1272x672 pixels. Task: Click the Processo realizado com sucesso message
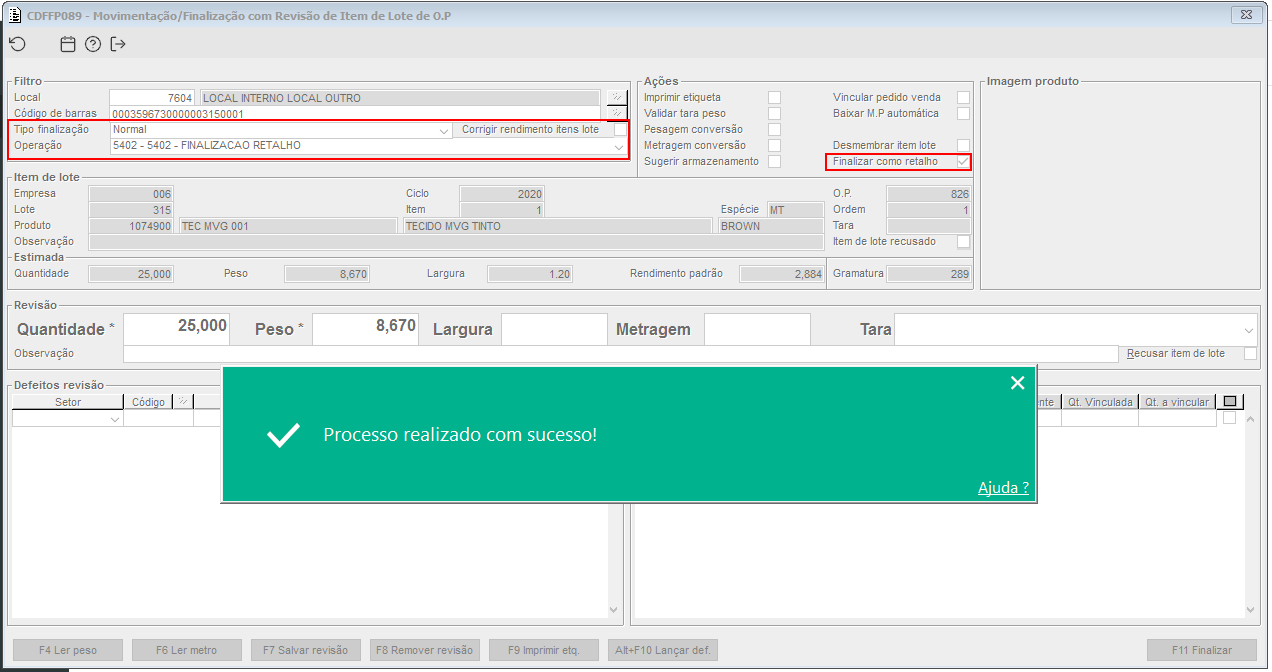[x=460, y=435]
